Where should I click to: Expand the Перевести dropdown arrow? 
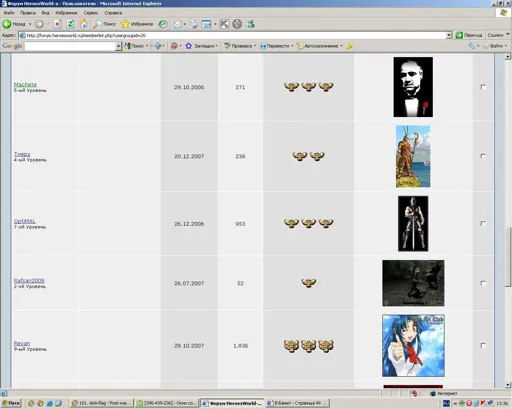(292, 46)
